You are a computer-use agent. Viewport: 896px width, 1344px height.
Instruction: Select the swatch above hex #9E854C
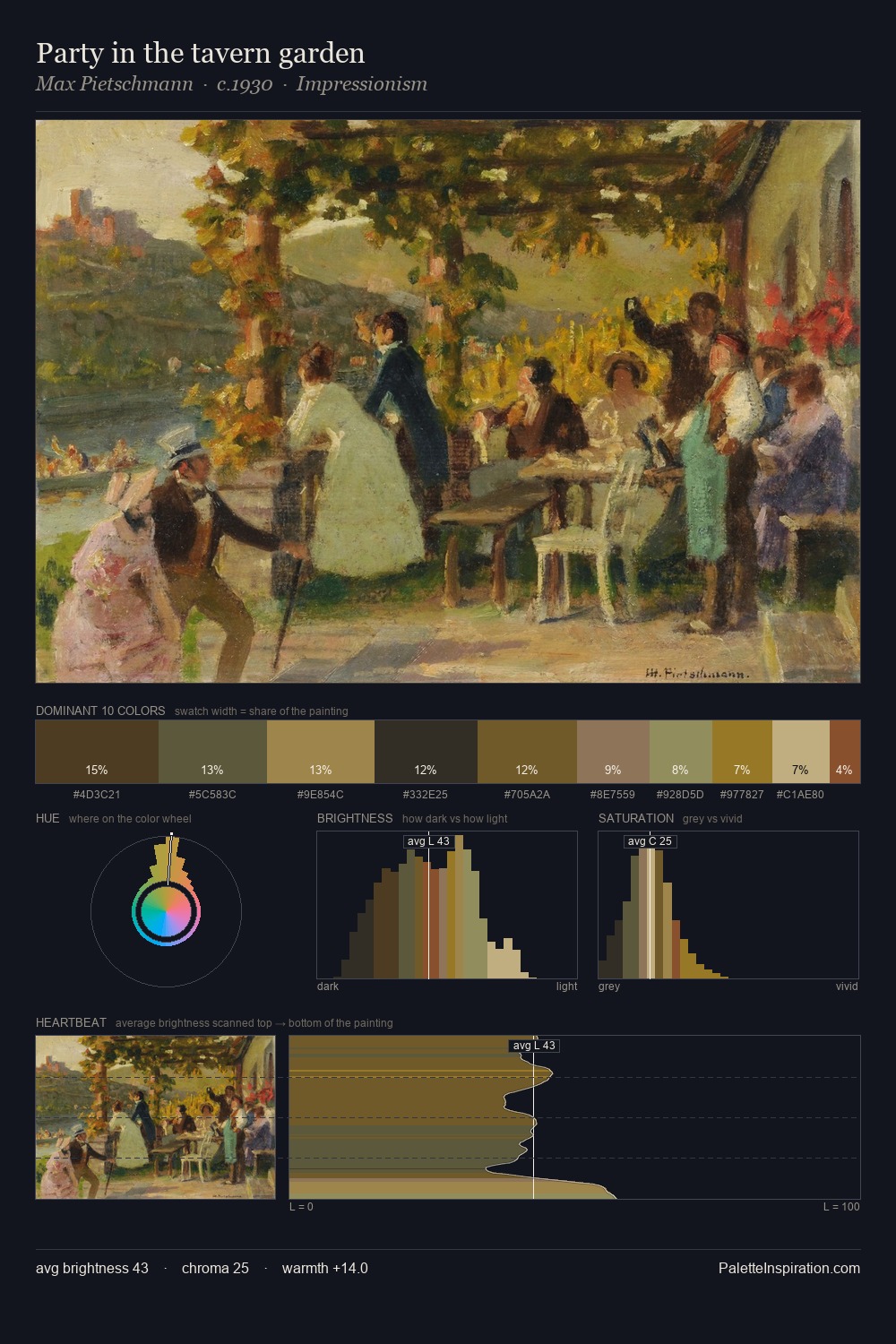pyautogui.click(x=321, y=752)
